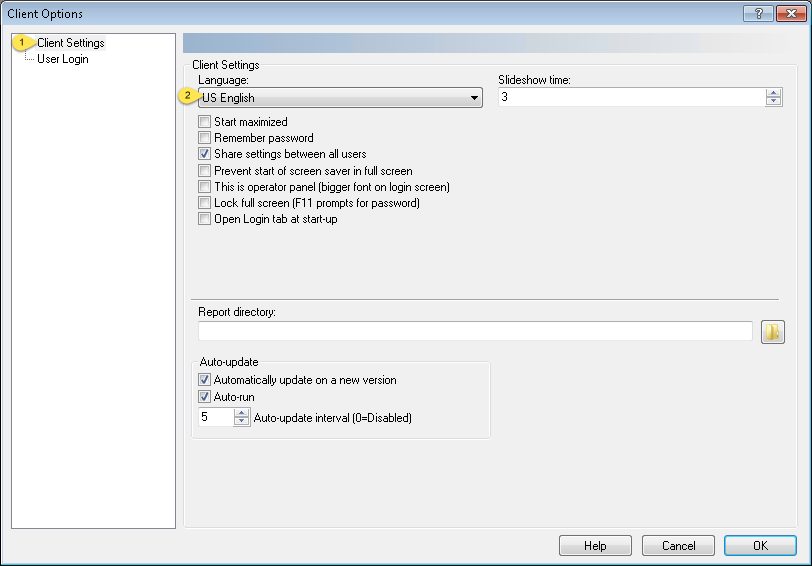
Task: Select User Login in the tree
Action: (63, 59)
